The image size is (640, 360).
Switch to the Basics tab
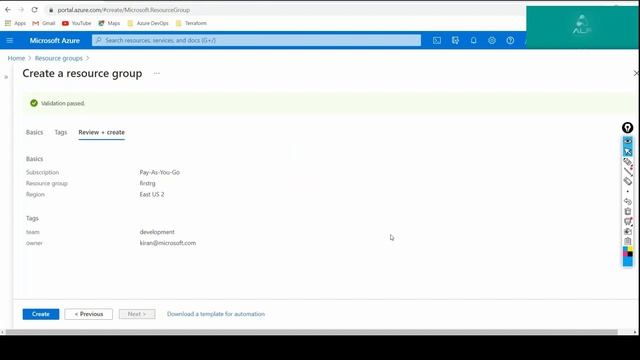pos(34,132)
